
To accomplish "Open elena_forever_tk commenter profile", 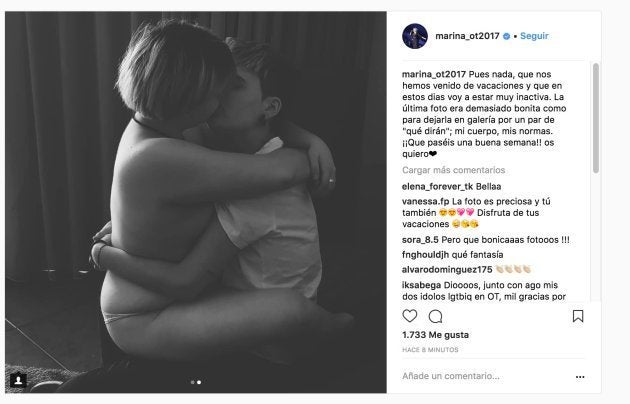I will (x=438, y=187).
